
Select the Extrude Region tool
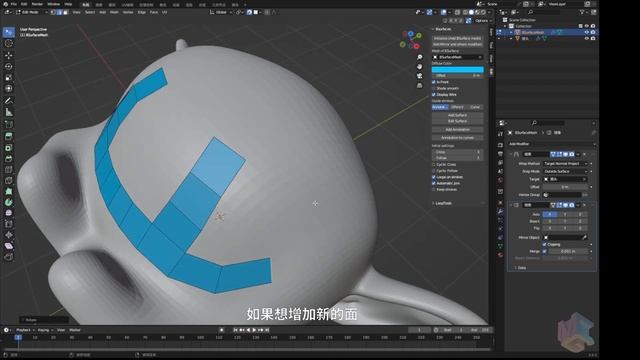tap(9, 136)
